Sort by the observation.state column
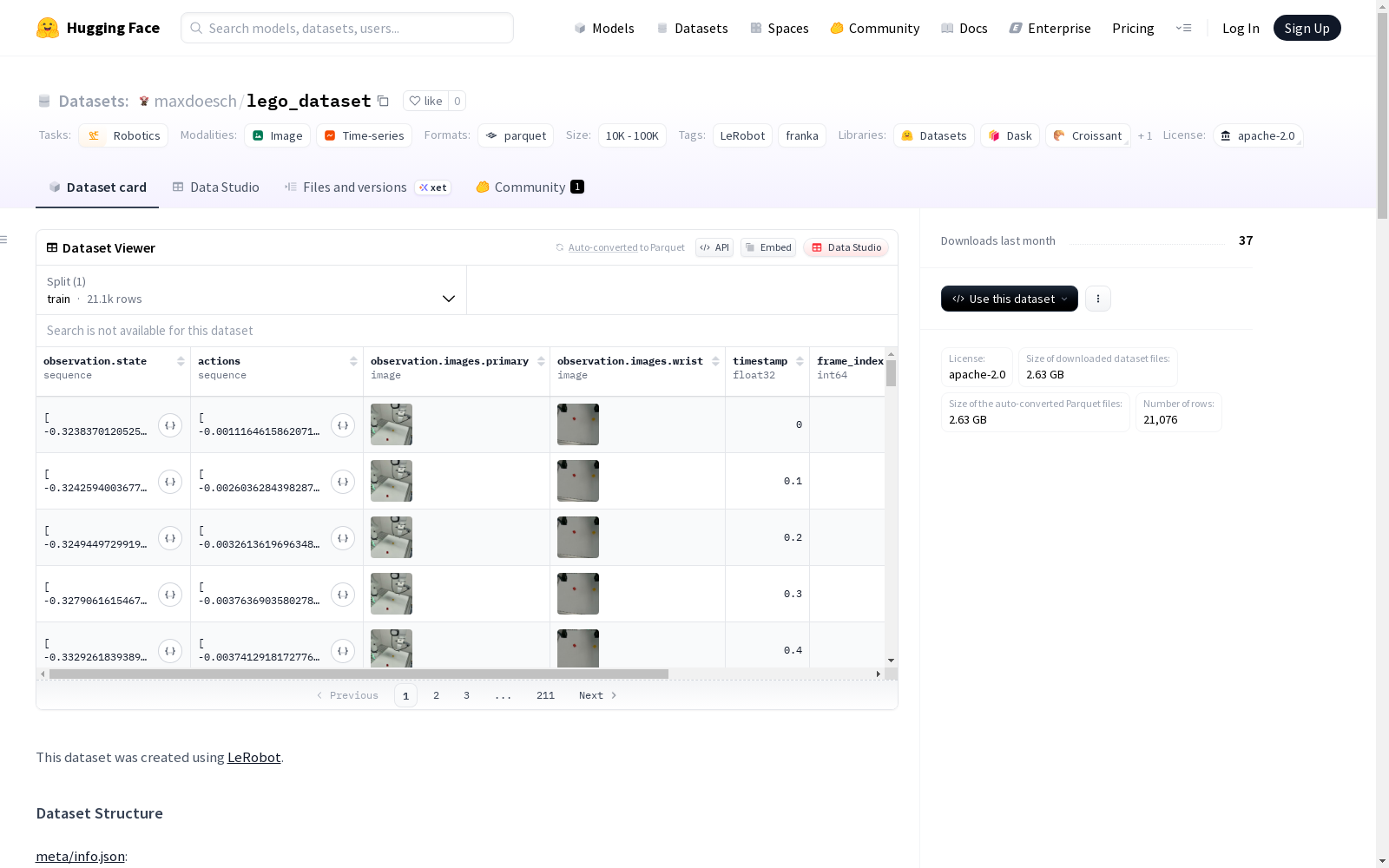Screen dimensions: 1389x868 tap(181, 361)
